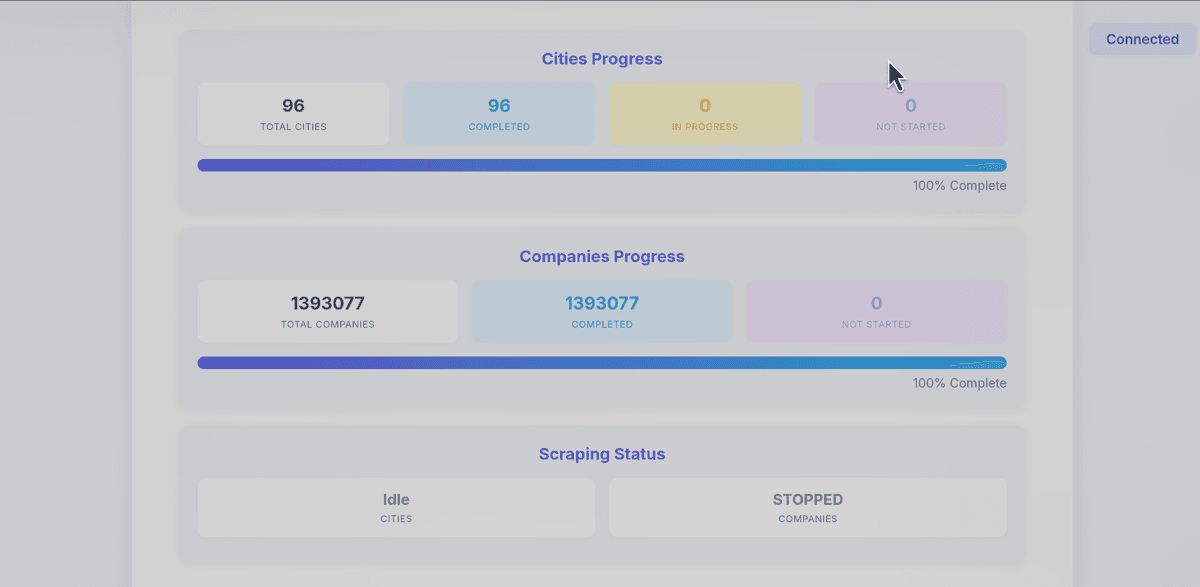The image size is (1200, 587).
Task: Click the Cities progress bar
Action: 602,165
